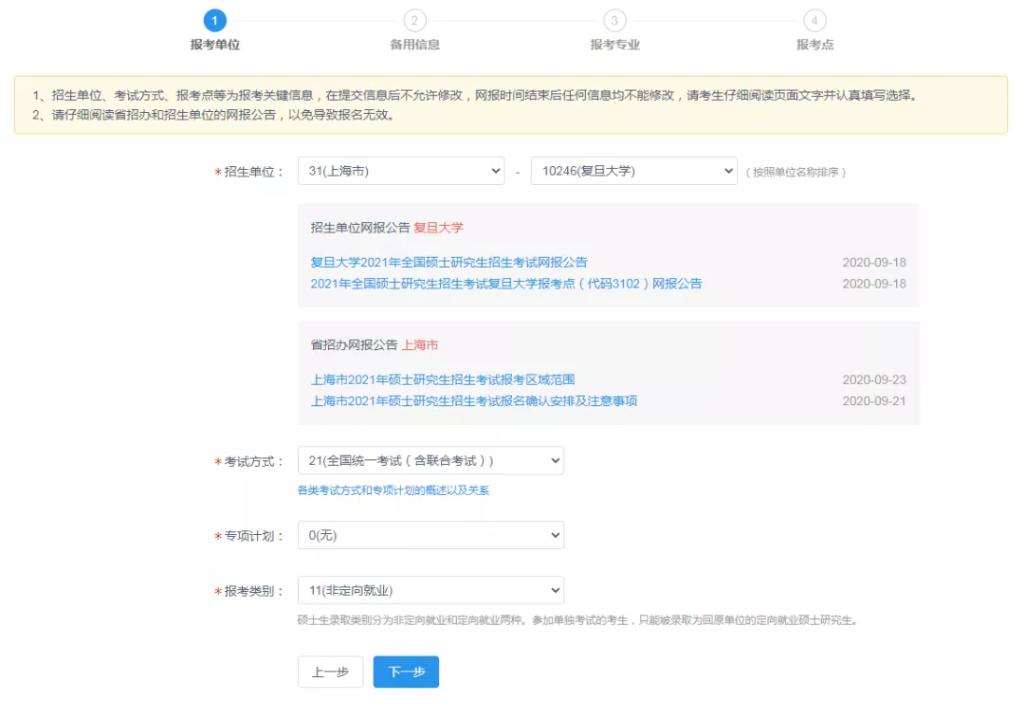Viewport: 1024px width, 719px height.
Task: Click step 4 circle 报考点
Action: 814,20
